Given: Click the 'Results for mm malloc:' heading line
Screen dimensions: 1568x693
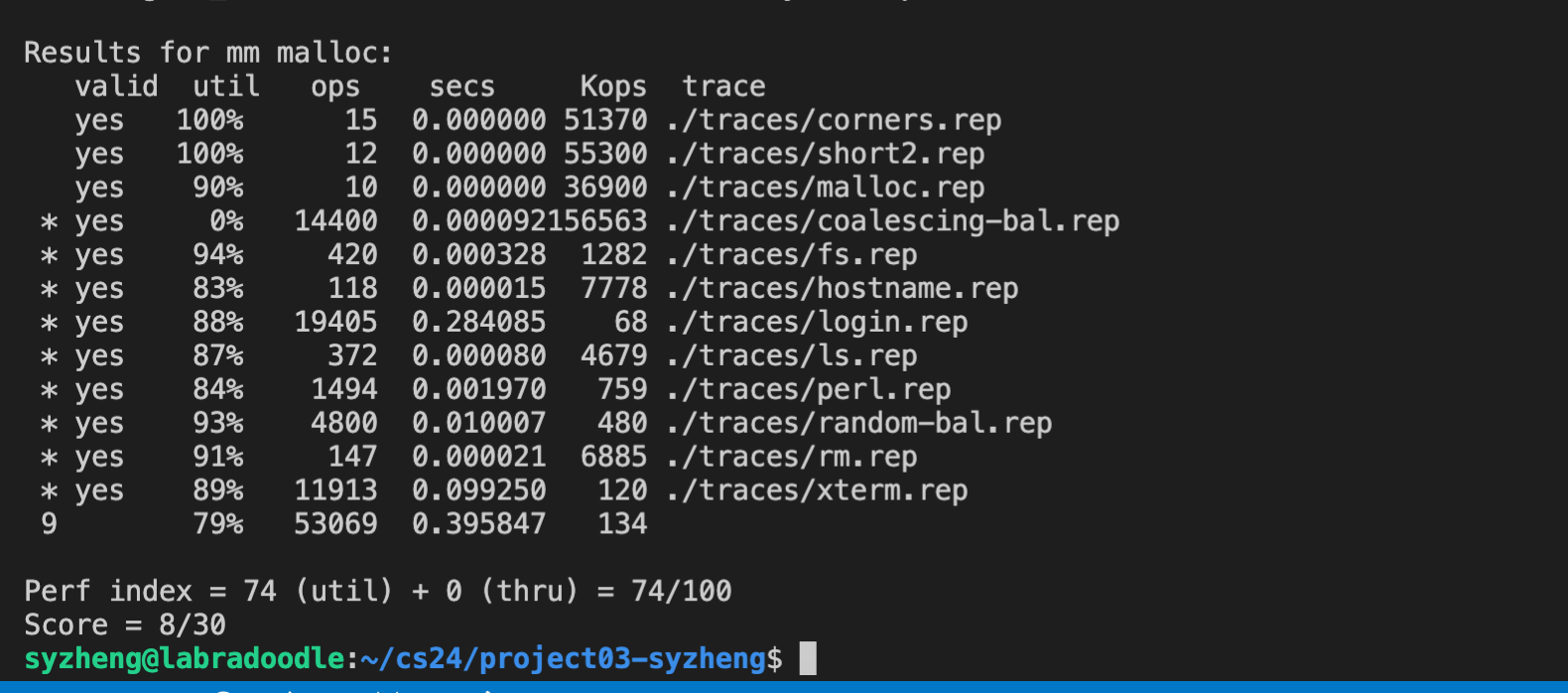Looking at the screenshot, I should click(x=208, y=53).
